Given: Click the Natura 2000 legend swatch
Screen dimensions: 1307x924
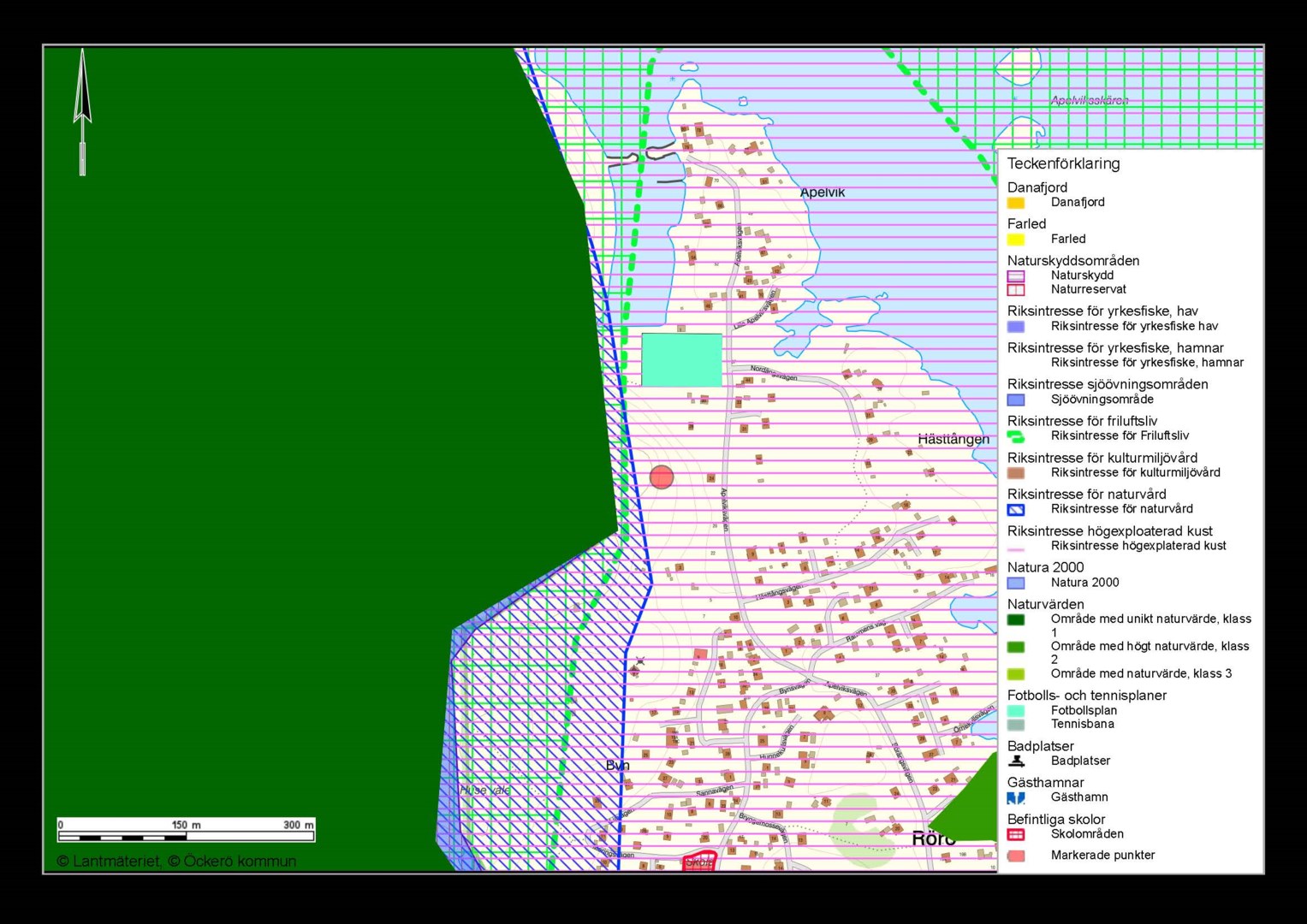Looking at the screenshot, I should click(x=1016, y=583).
